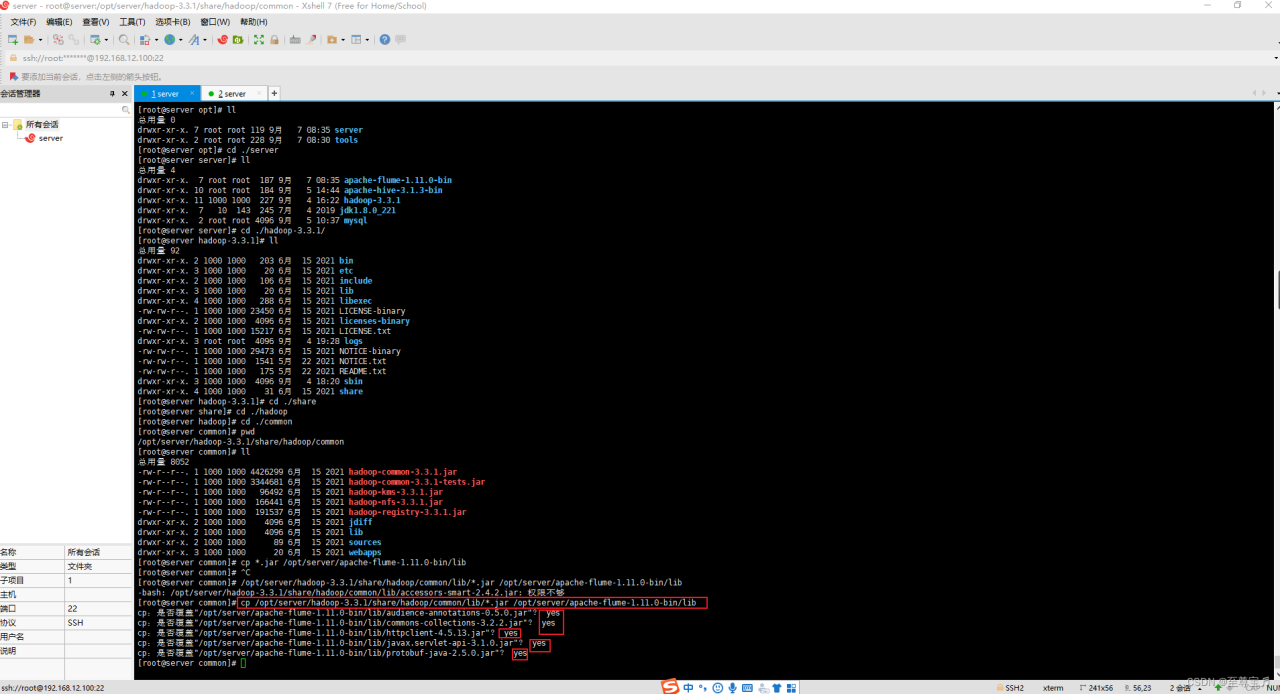The image size is (1280, 694).
Task: Toggle Sogou Chinese/English input mode
Action: click(x=688, y=688)
